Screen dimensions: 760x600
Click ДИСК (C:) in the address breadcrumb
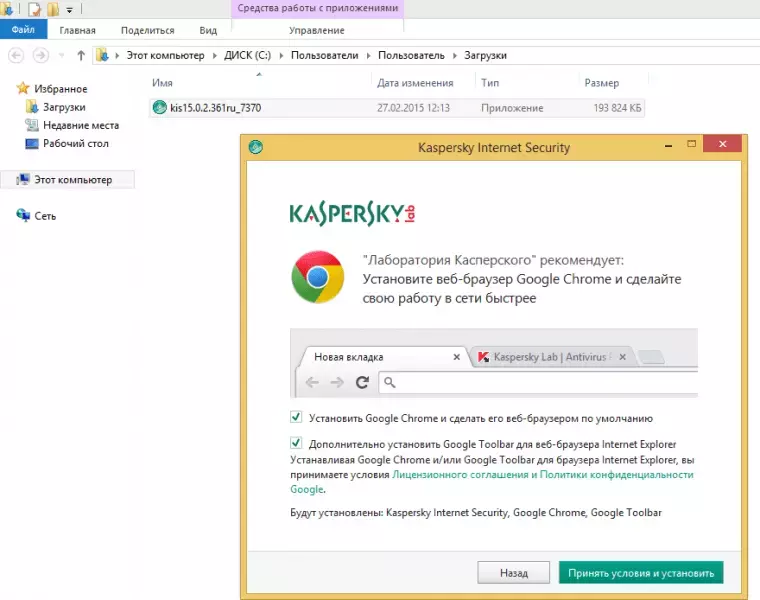(x=247, y=56)
